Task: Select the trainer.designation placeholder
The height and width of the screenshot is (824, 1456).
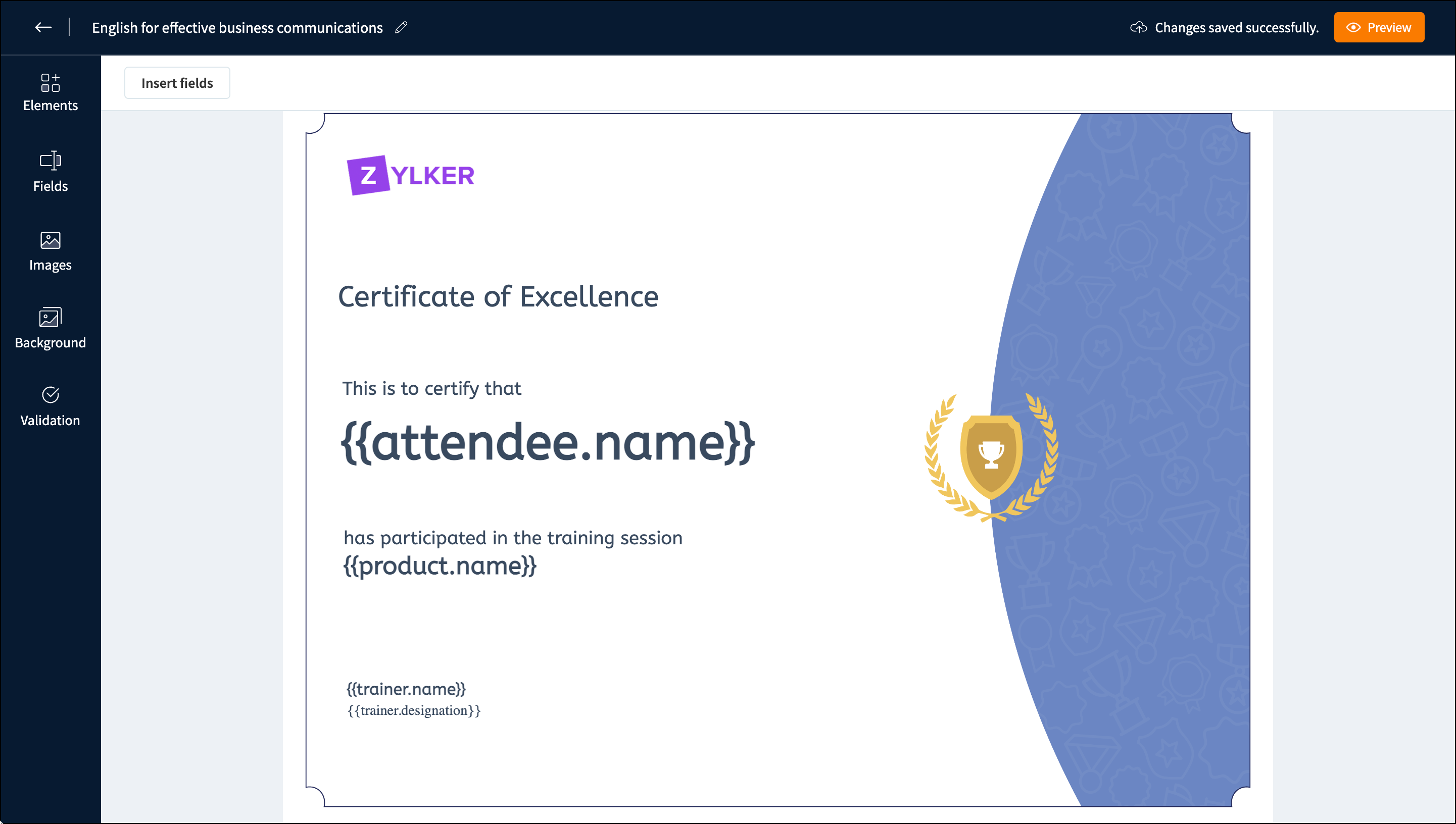Action: click(x=414, y=711)
